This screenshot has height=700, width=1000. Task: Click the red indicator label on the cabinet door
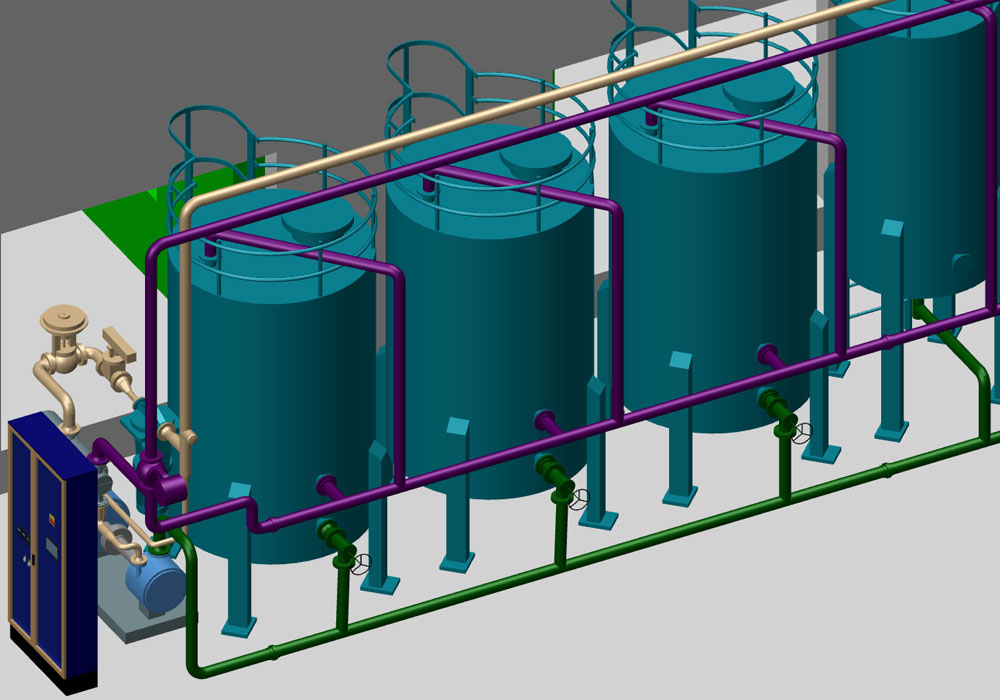51,519
